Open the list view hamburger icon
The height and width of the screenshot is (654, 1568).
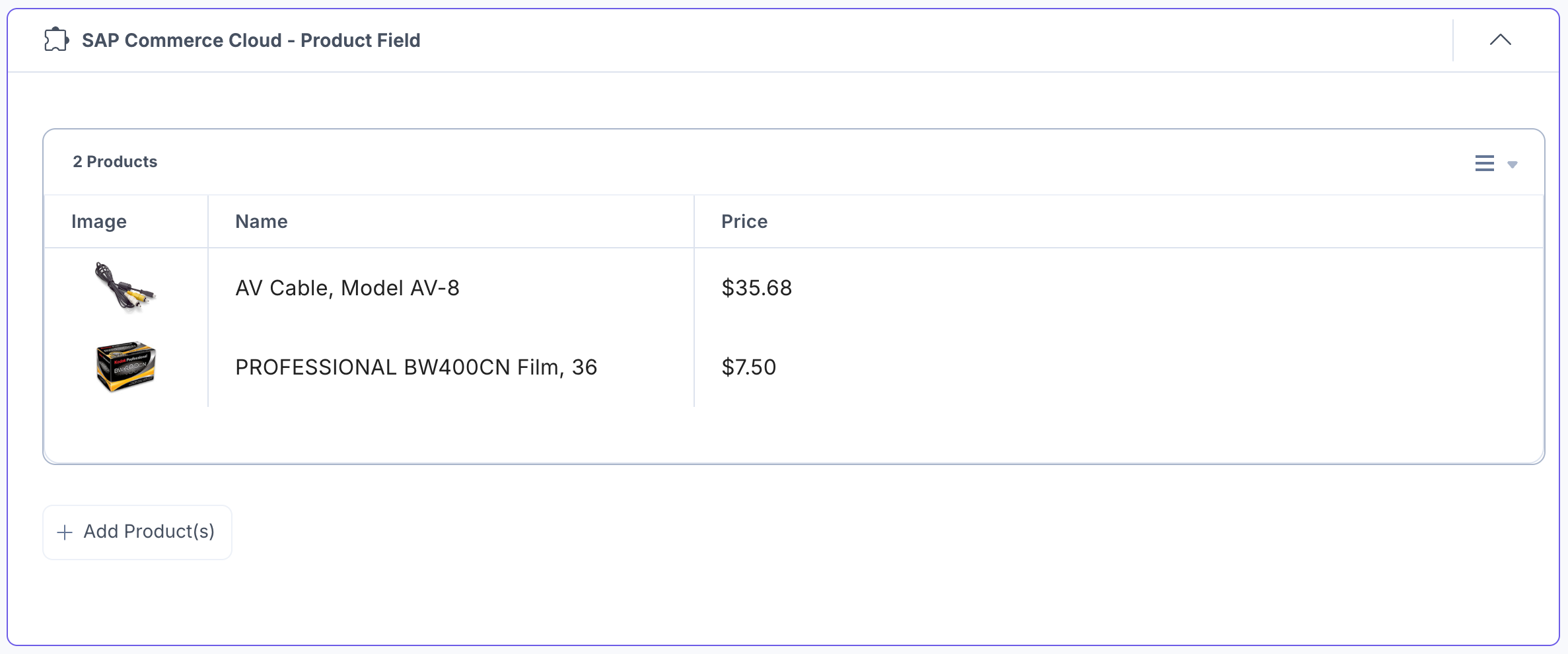pos(1484,163)
